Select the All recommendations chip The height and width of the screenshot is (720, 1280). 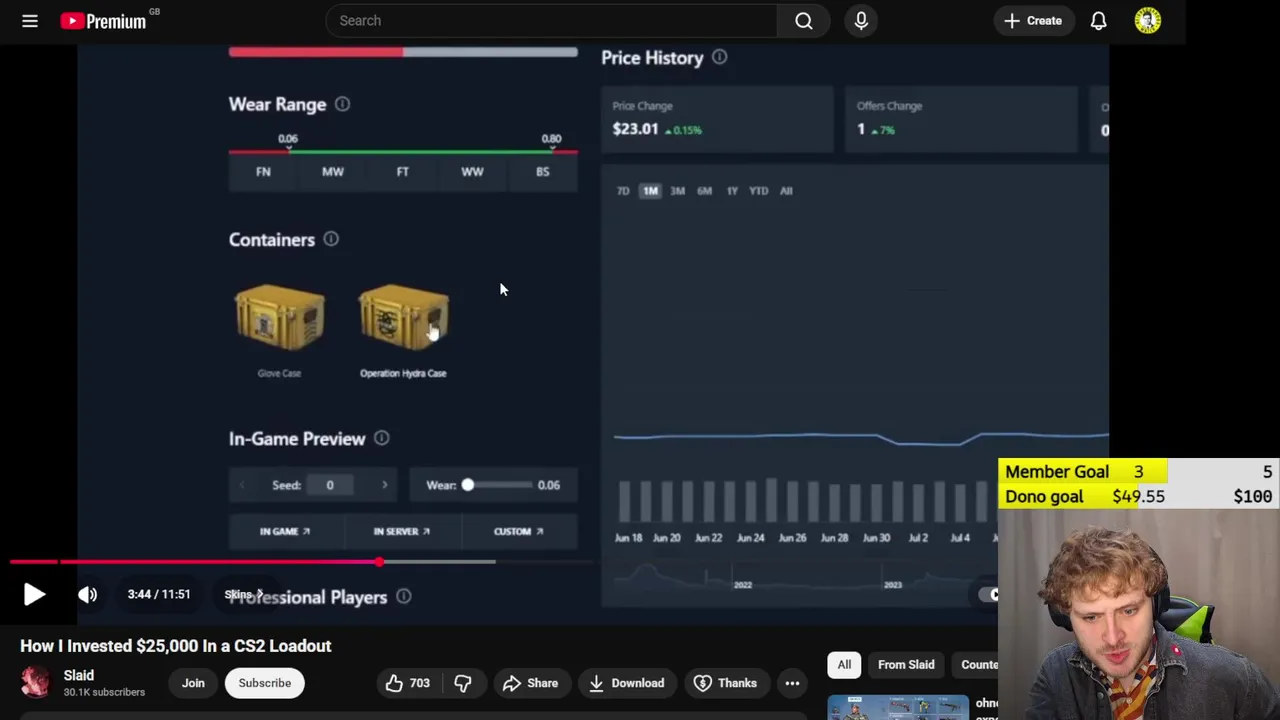click(844, 665)
